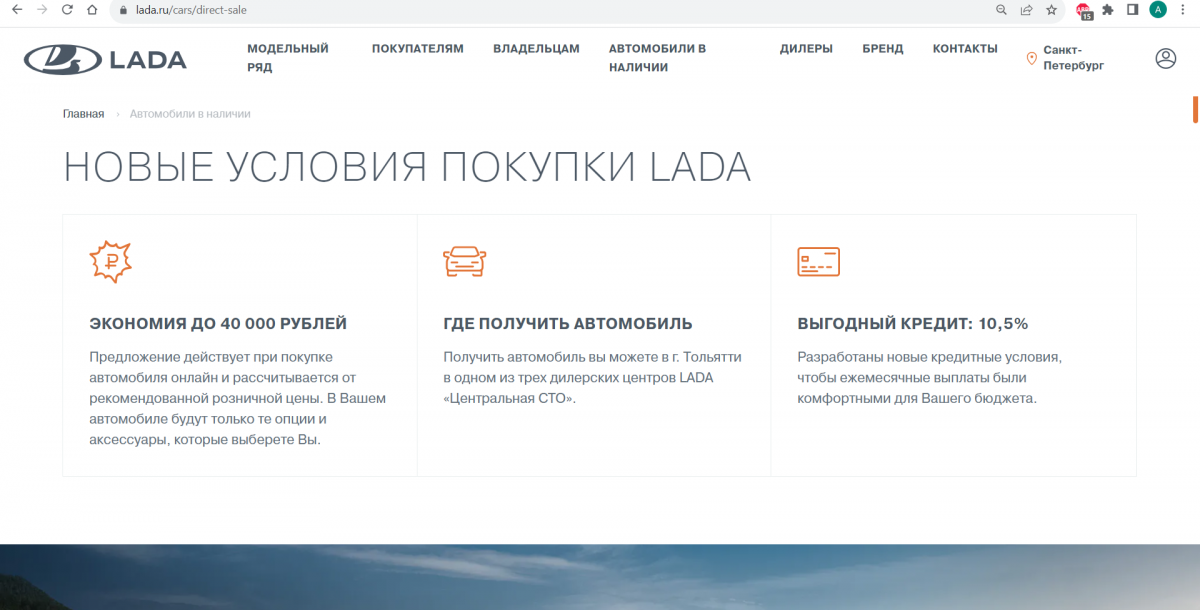
Task: Click the landscape banner image below cards
Action: coord(600,577)
